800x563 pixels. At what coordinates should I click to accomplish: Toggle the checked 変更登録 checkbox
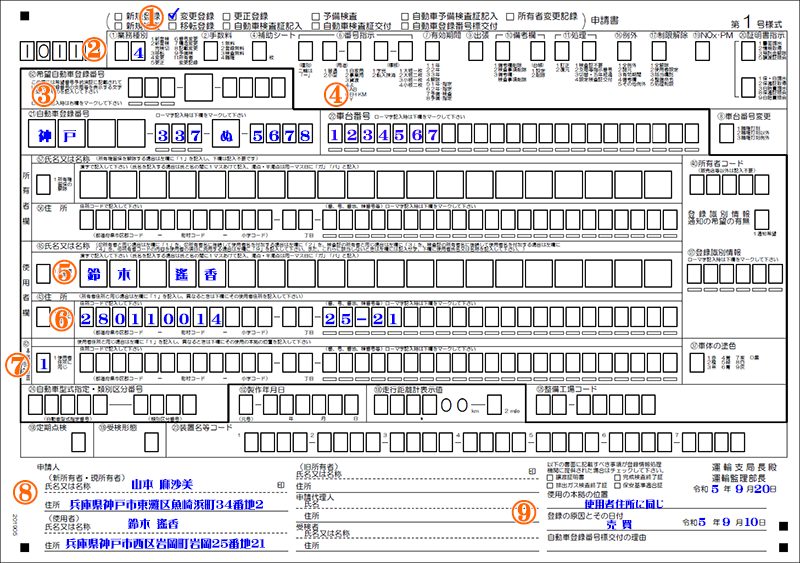[x=172, y=17]
